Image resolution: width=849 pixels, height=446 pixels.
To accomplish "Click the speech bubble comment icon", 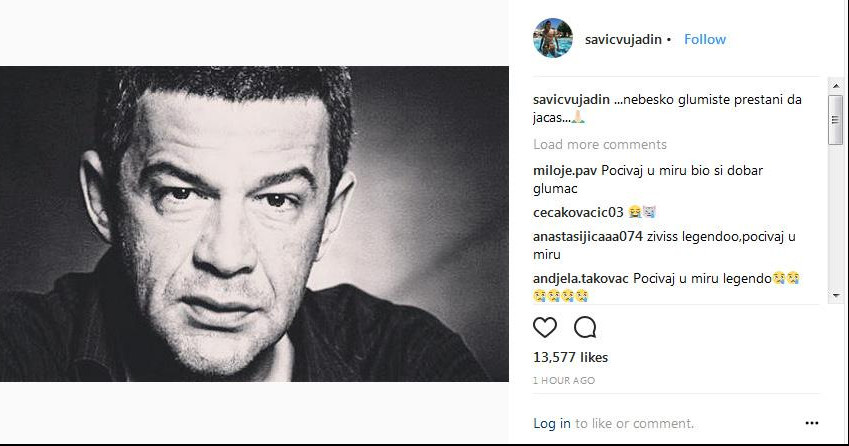I will pyautogui.click(x=585, y=327).
